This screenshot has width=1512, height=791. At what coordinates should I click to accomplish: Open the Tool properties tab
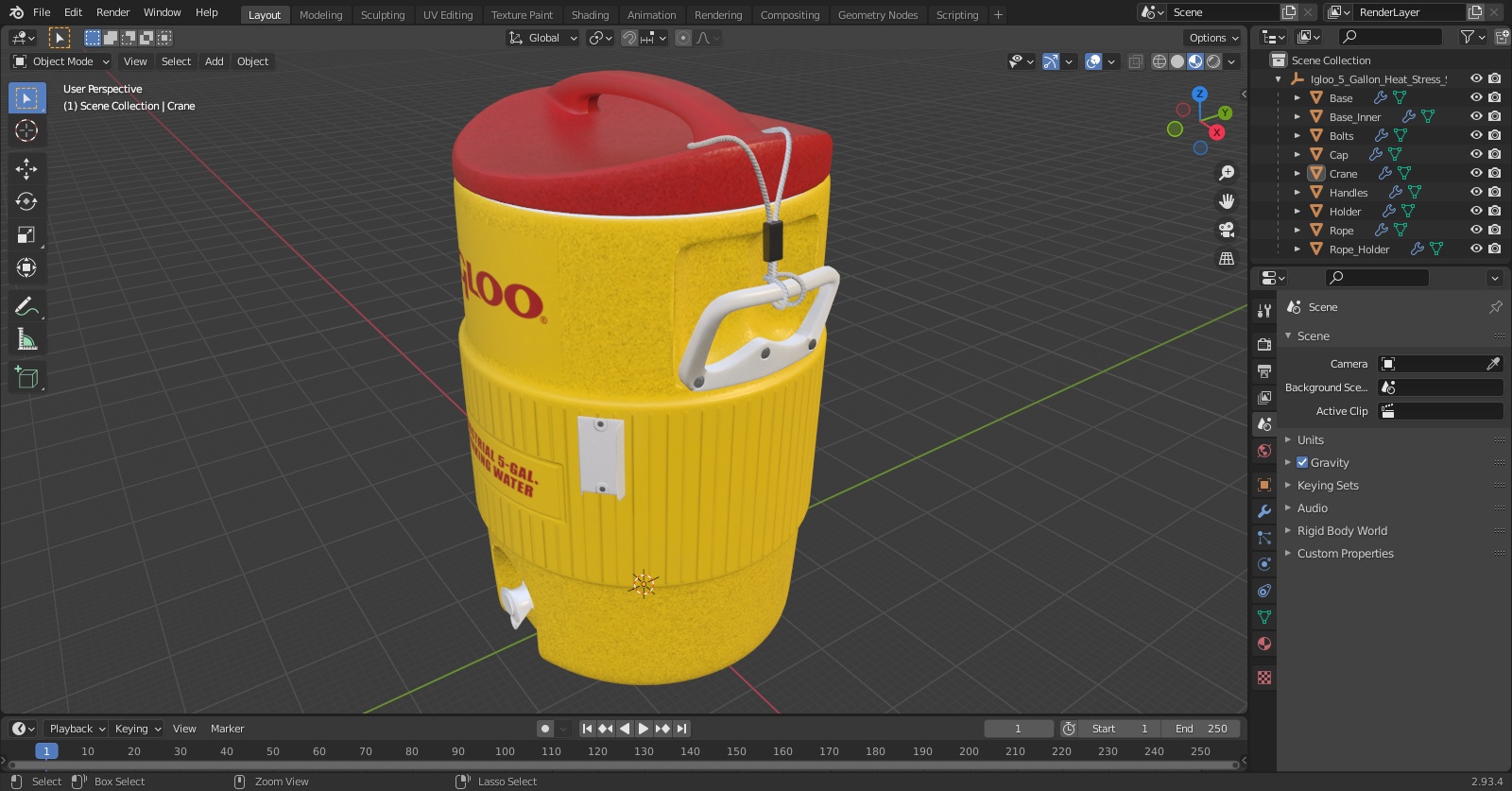(1264, 310)
